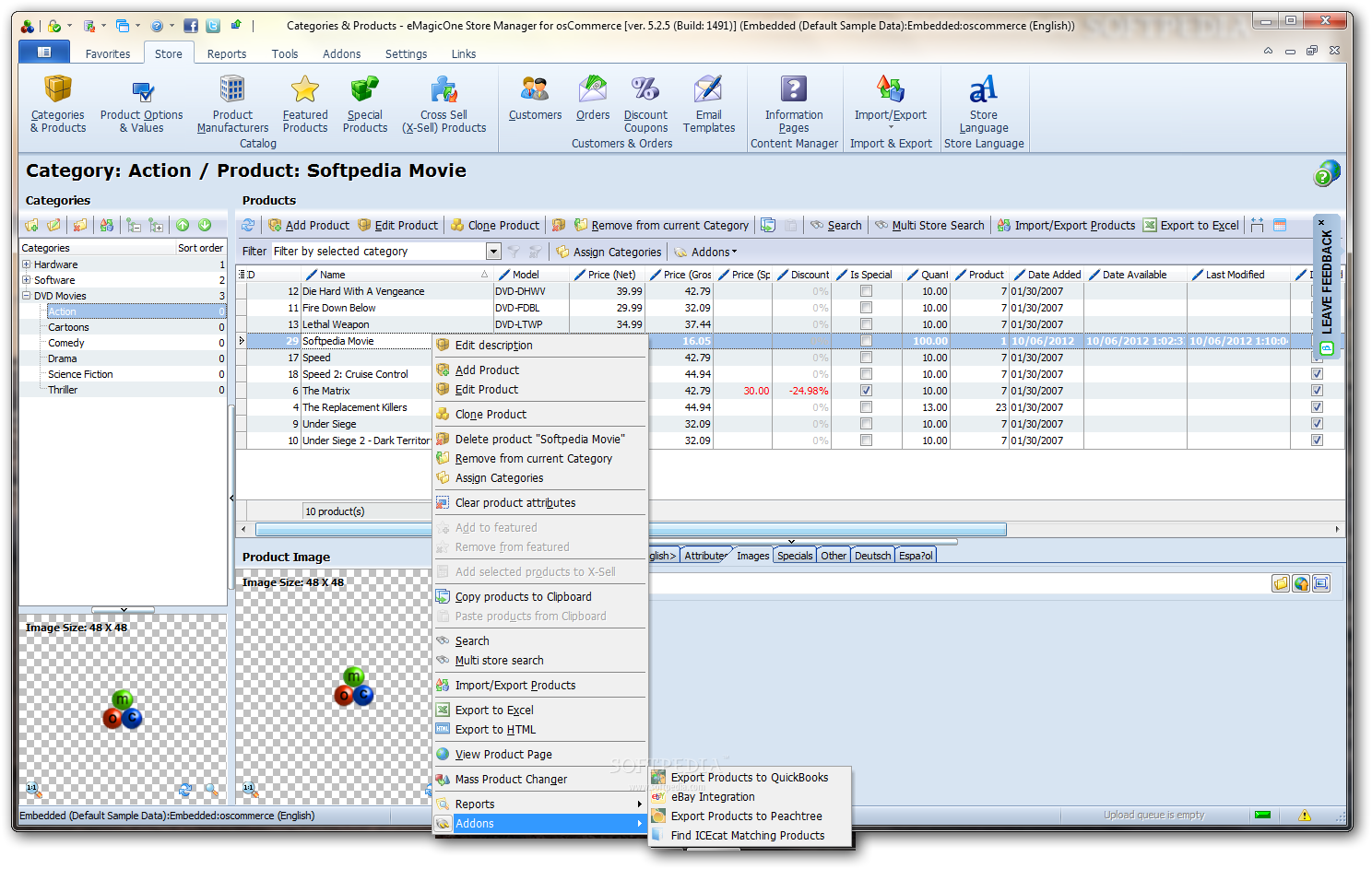Click Twitter icon in title bar
This screenshot has height=869, width=1372.
[213, 26]
